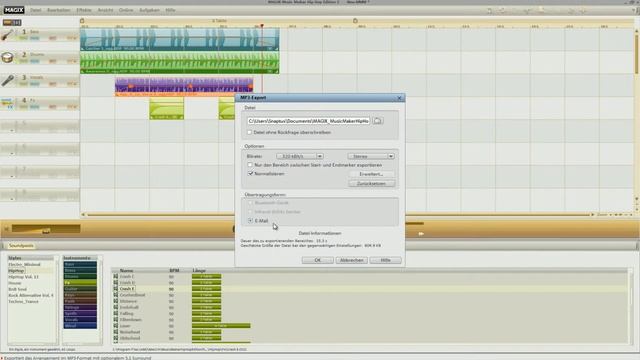The height and width of the screenshot is (360, 640).
Task: Click the MAGIX logo in the top bar
Action: click(x=14, y=10)
